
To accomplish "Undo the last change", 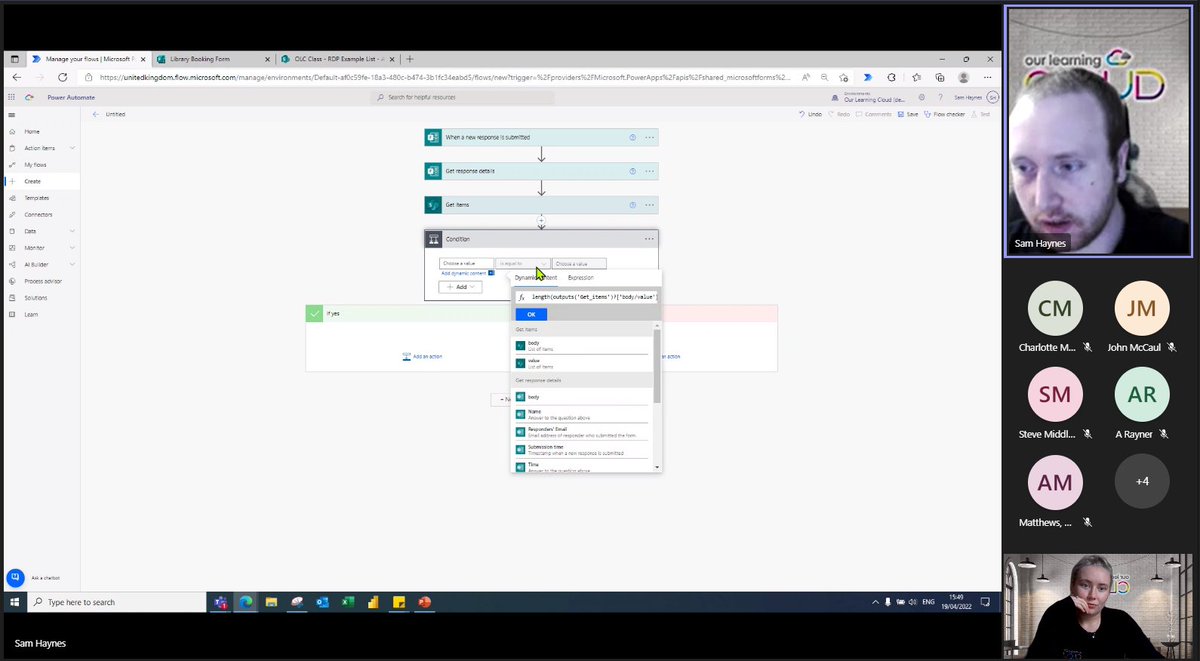I will [x=811, y=114].
